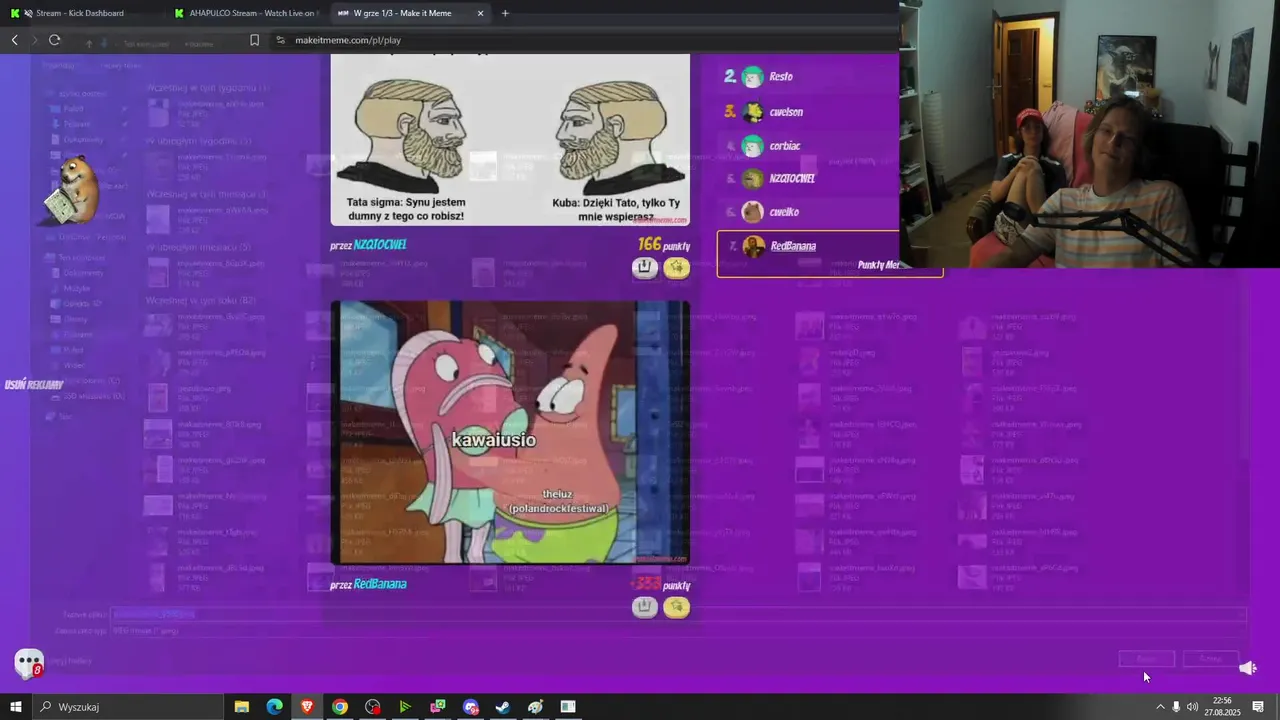Focus the makeitmeme.com/pl/play address bar
The width and height of the screenshot is (1280, 720).
(348, 40)
